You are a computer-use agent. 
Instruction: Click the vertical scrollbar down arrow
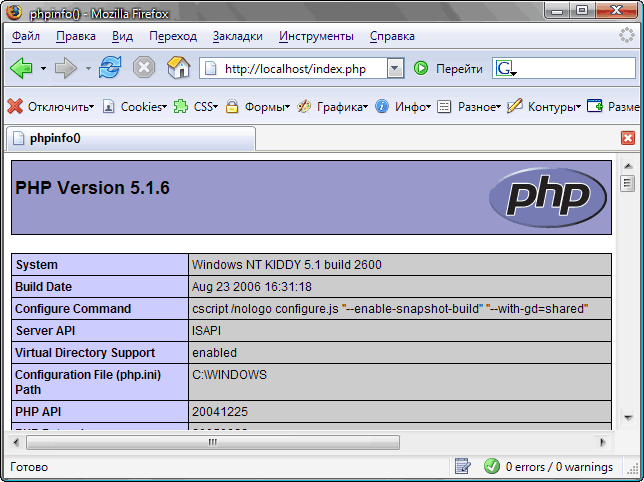point(628,418)
